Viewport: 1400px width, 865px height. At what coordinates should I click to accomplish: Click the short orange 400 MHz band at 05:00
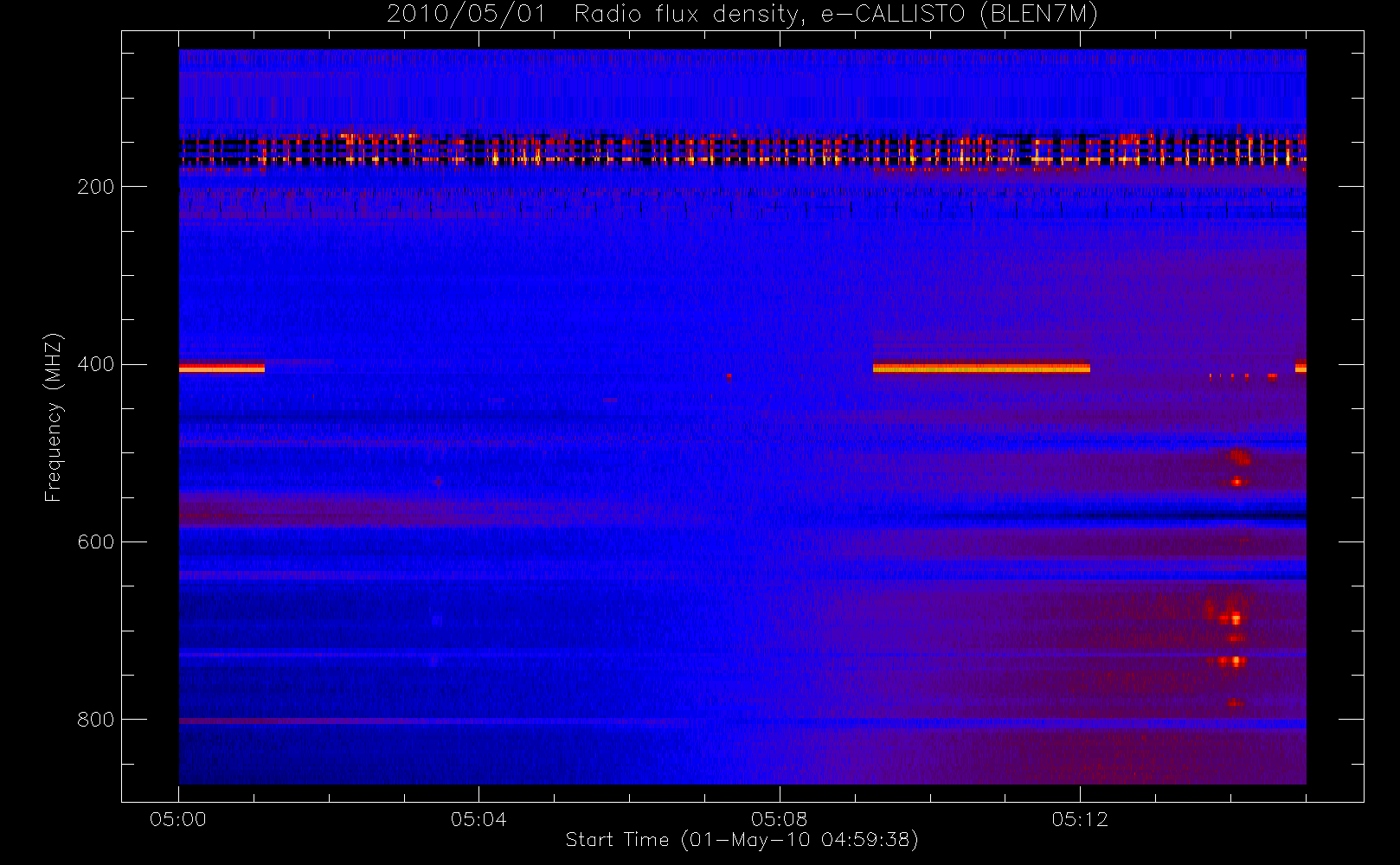coord(222,368)
